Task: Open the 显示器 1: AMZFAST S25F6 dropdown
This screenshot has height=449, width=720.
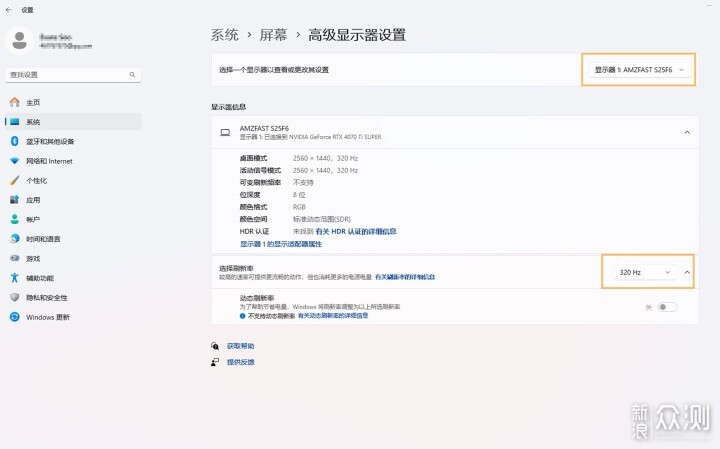Action: (639, 70)
